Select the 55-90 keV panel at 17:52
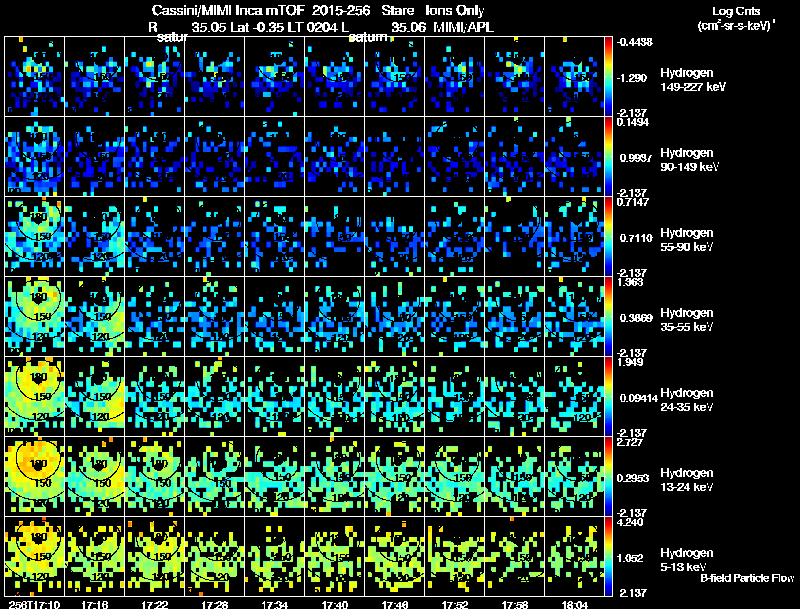Image resolution: width=800 pixels, height=609 pixels. [x=456, y=236]
